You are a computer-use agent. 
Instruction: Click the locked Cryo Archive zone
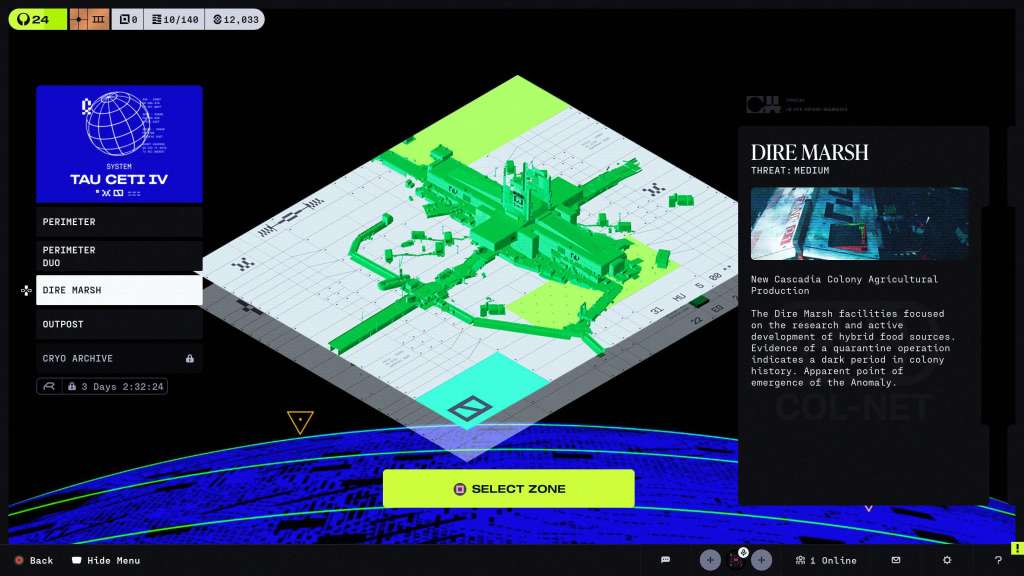(x=119, y=358)
